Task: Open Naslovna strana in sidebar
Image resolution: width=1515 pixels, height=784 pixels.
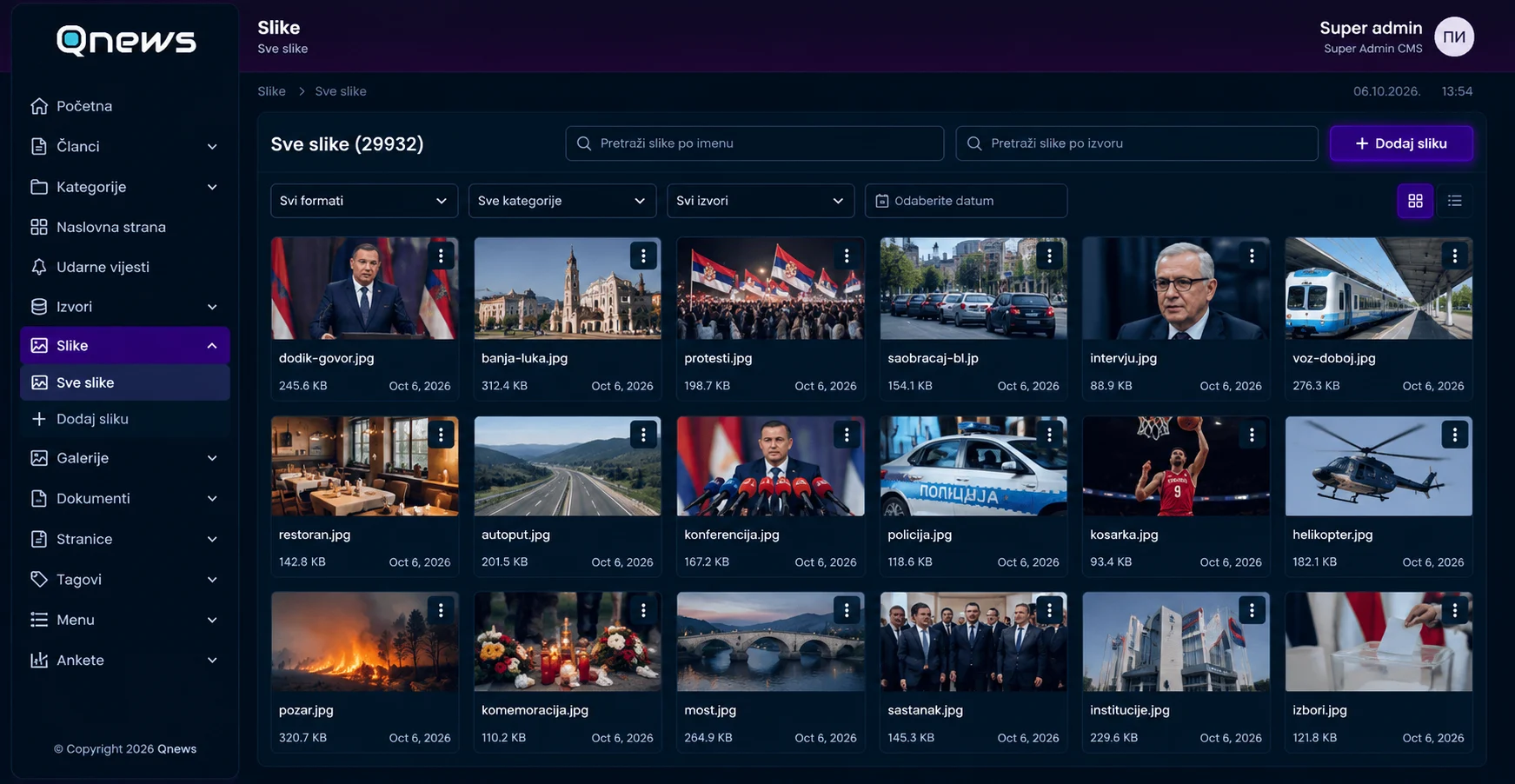Action: pos(125,227)
